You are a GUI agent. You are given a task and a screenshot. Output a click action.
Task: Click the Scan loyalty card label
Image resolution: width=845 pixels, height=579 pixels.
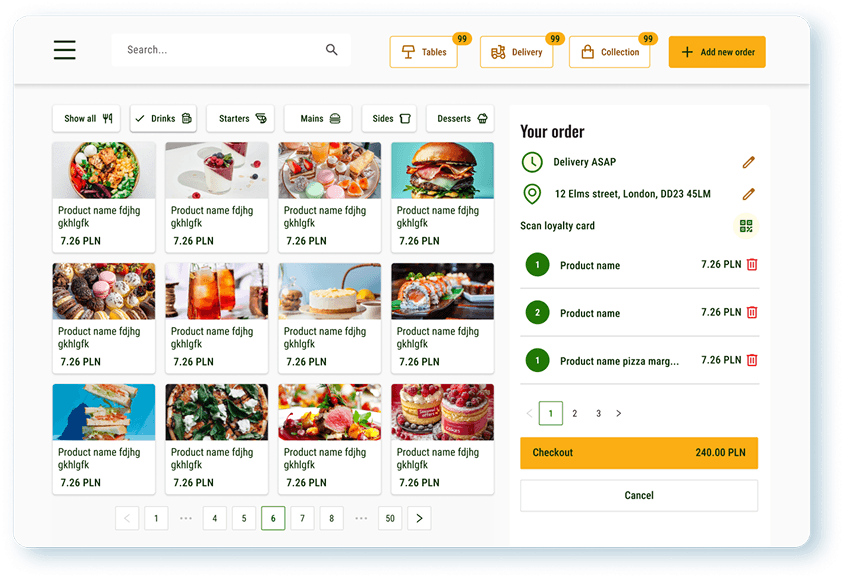coord(557,226)
